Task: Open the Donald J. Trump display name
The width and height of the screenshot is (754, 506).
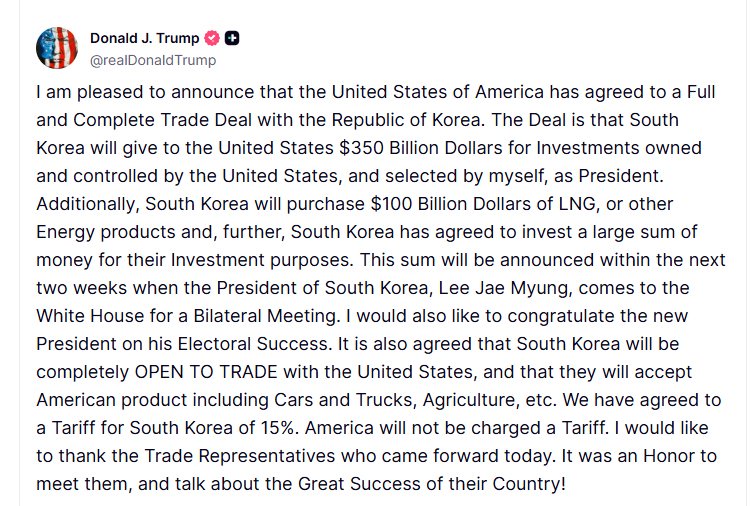Action: point(144,39)
